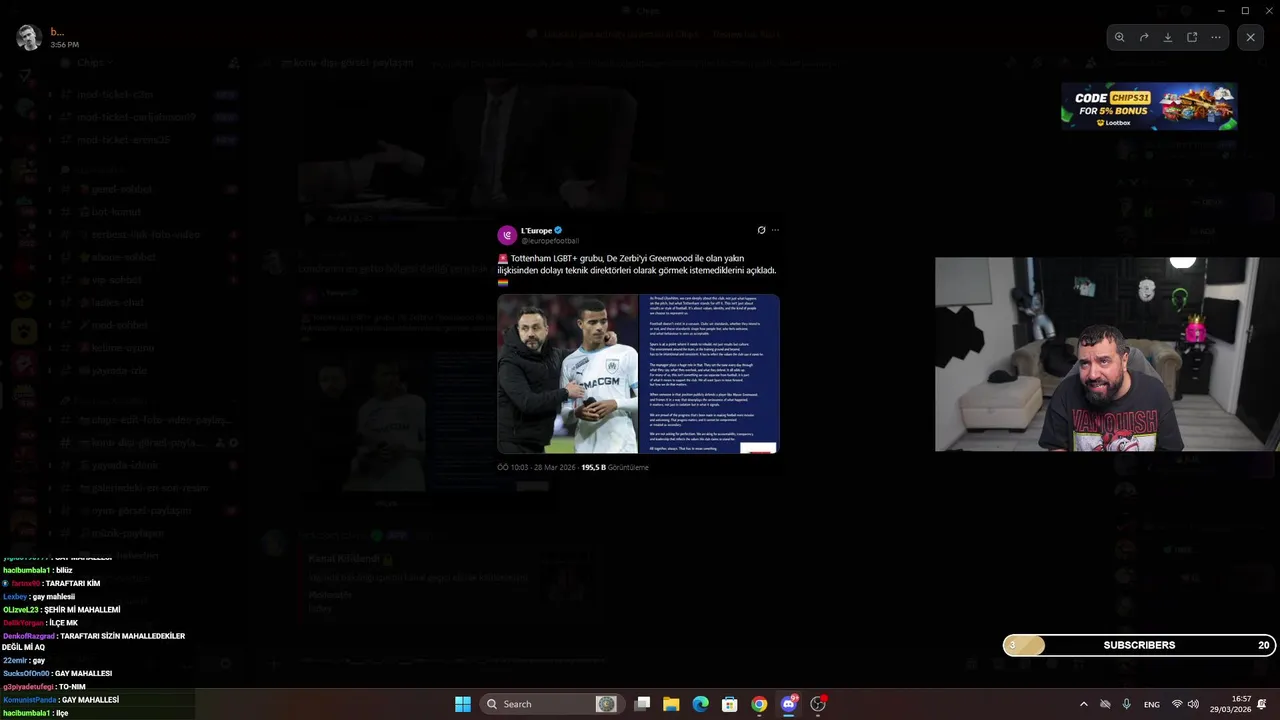Forward the image with the arrow icon

pyautogui.click(x=1144, y=37)
